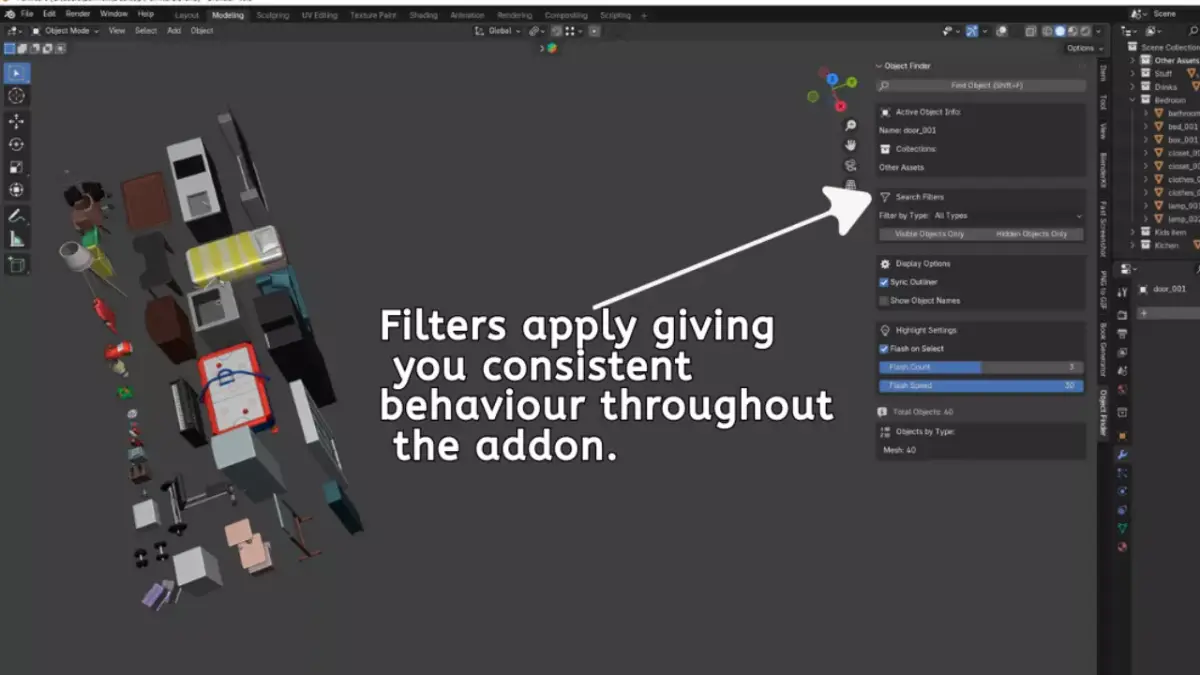This screenshot has height=675, width=1200.
Task: Adjust the Flash Count slider
Action: click(x=981, y=367)
